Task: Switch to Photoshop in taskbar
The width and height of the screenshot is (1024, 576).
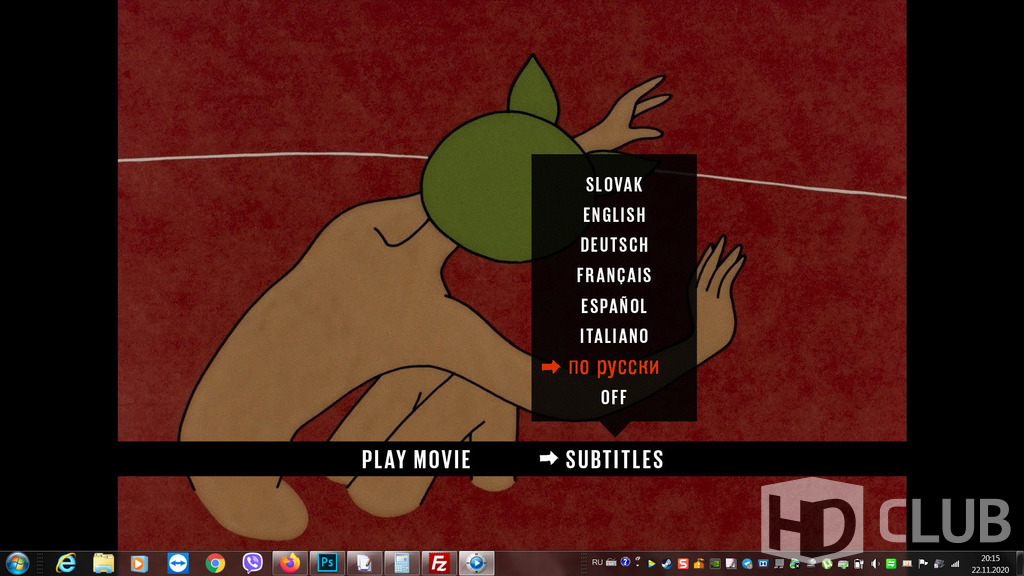Action: pos(327,563)
